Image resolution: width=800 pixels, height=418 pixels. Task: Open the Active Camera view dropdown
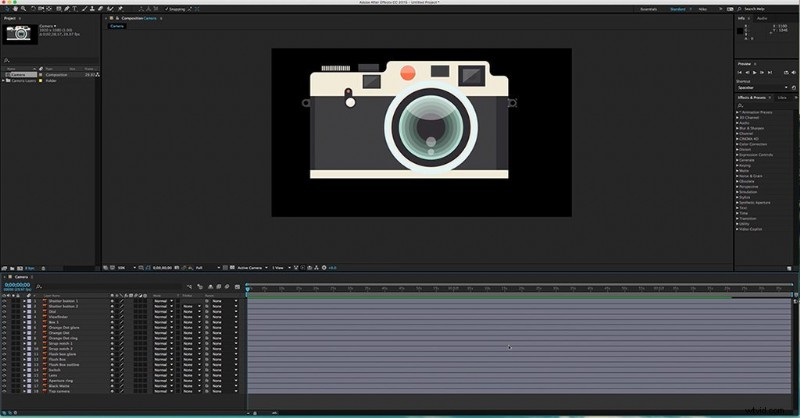point(252,267)
